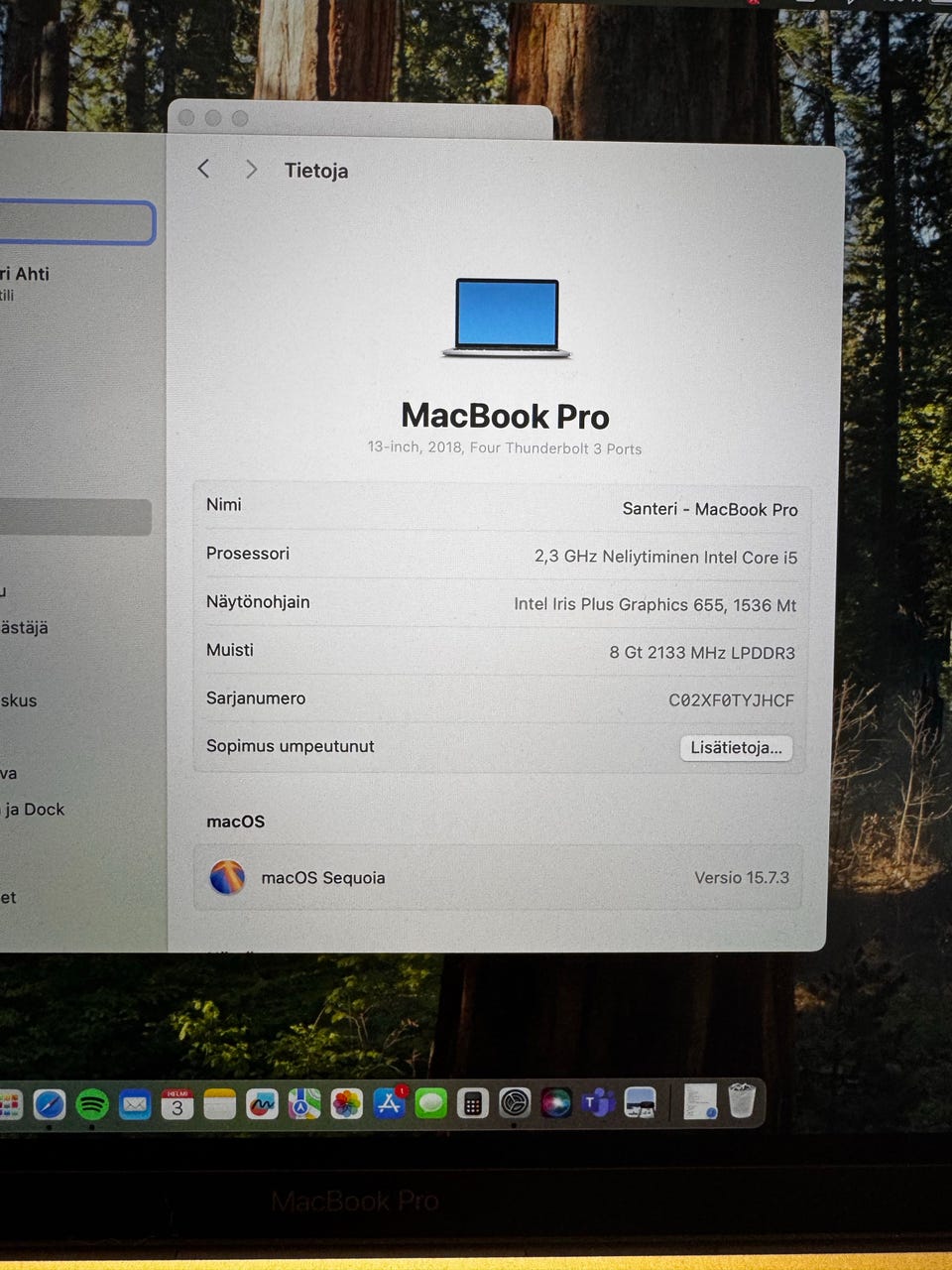Open Preview from the Dock

click(x=641, y=1102)
